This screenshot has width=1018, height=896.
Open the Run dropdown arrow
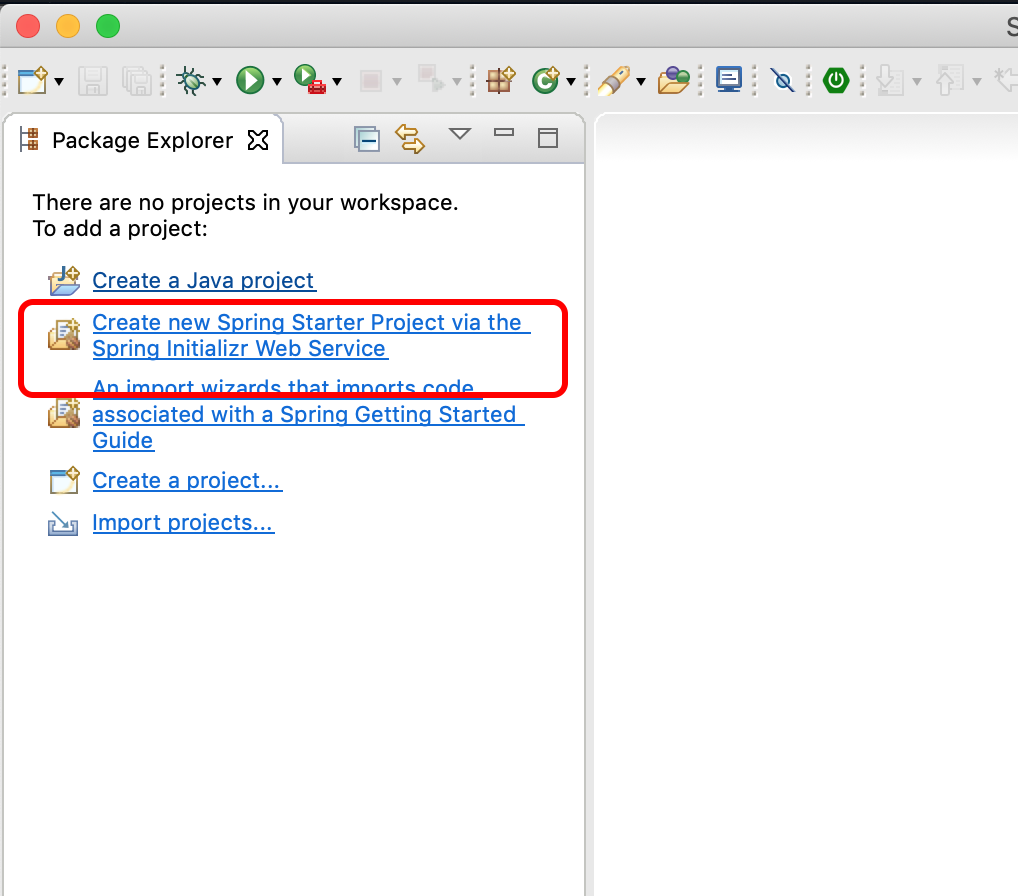277,82
